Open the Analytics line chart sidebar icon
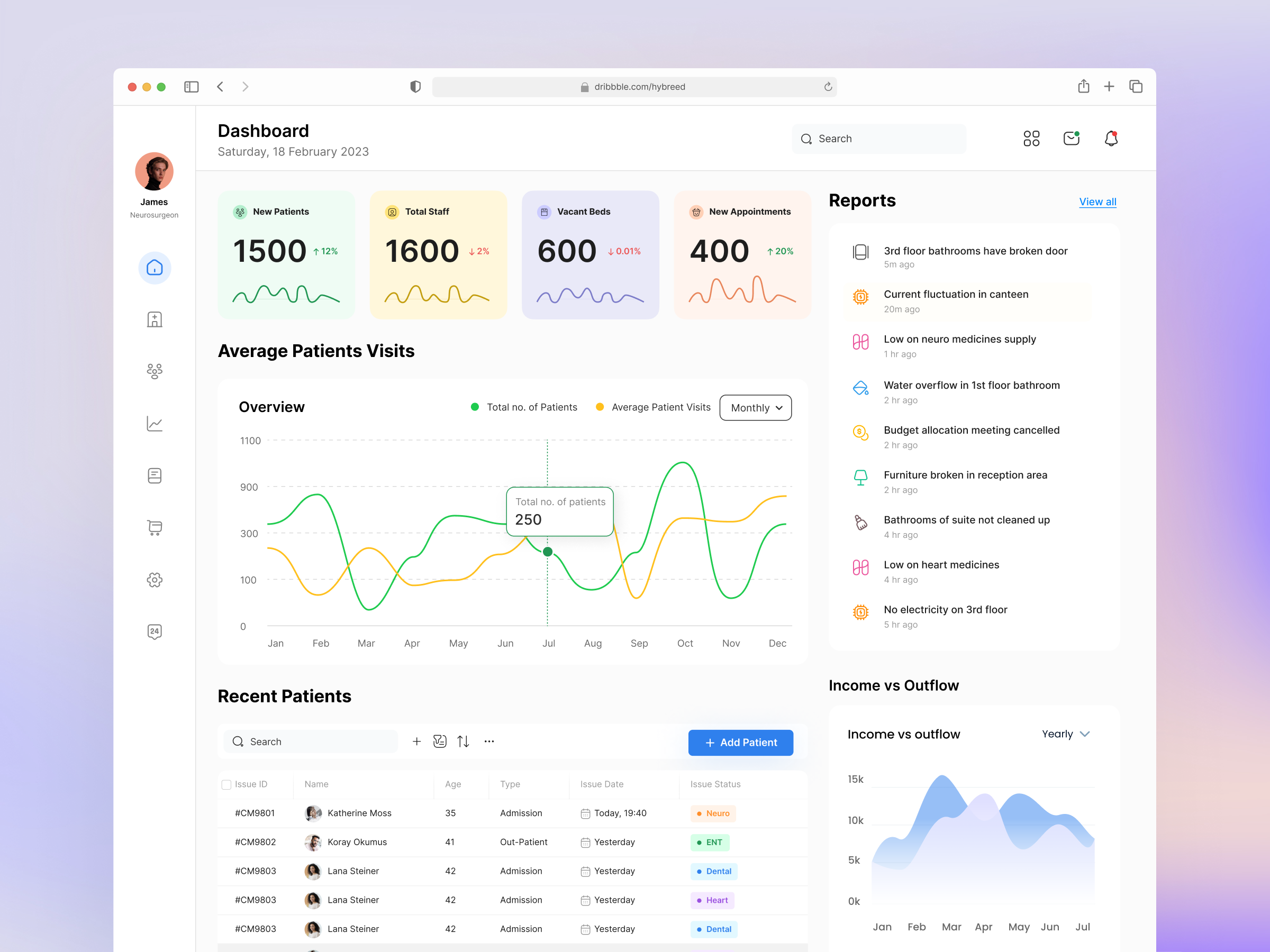This screenshot has height=952, width=1270. click(x=154, y=424)
